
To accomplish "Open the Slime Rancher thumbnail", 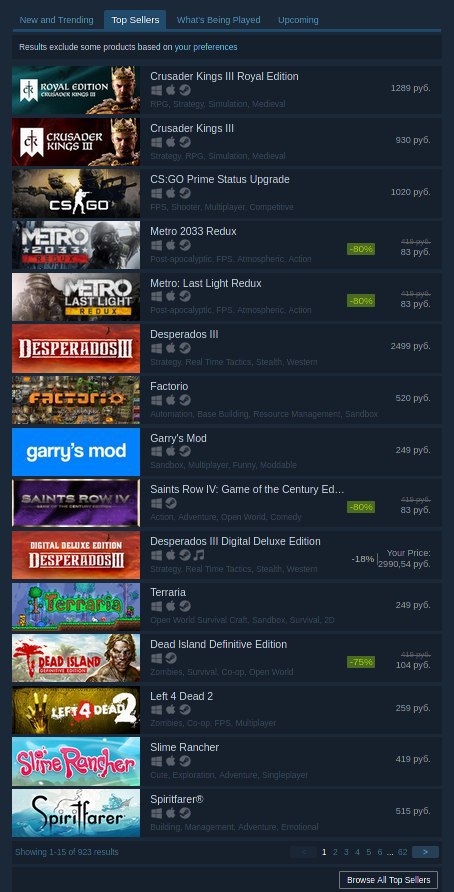I will [76, 762].
